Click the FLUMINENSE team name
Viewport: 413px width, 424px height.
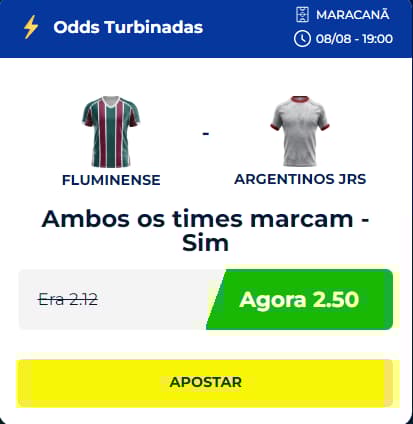(111, 180)
